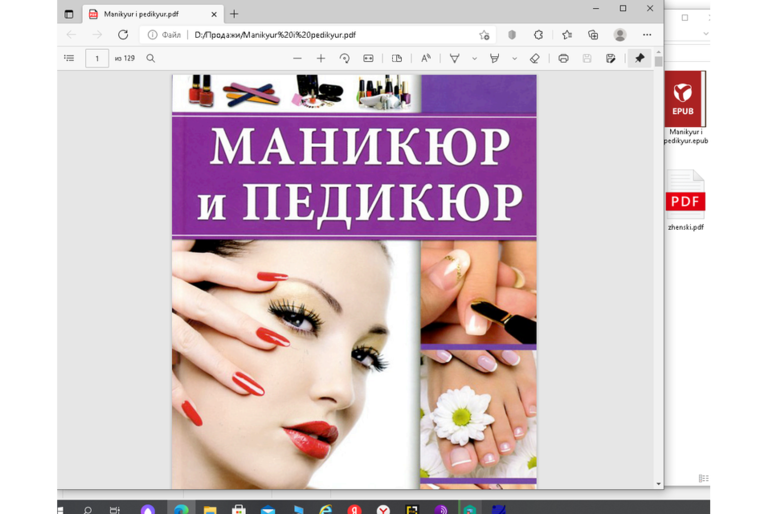Open the Mail app from the taskbar
The width and height of the screenshot is (770, 514).
click(268, 510)
